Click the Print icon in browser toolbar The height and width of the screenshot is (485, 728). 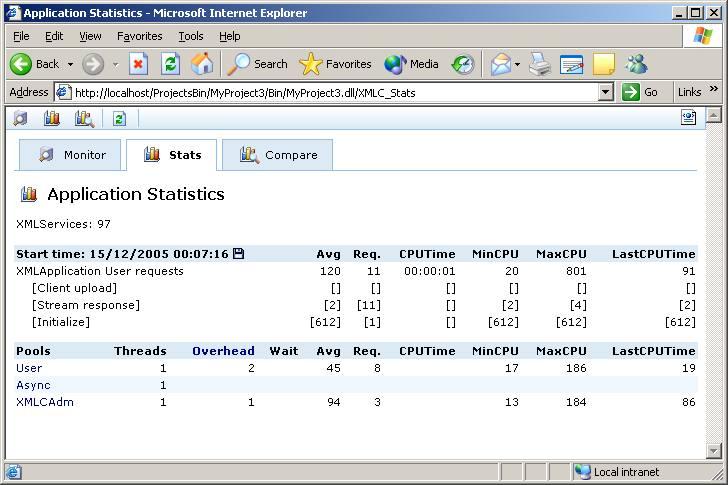(x=540, y=64)
